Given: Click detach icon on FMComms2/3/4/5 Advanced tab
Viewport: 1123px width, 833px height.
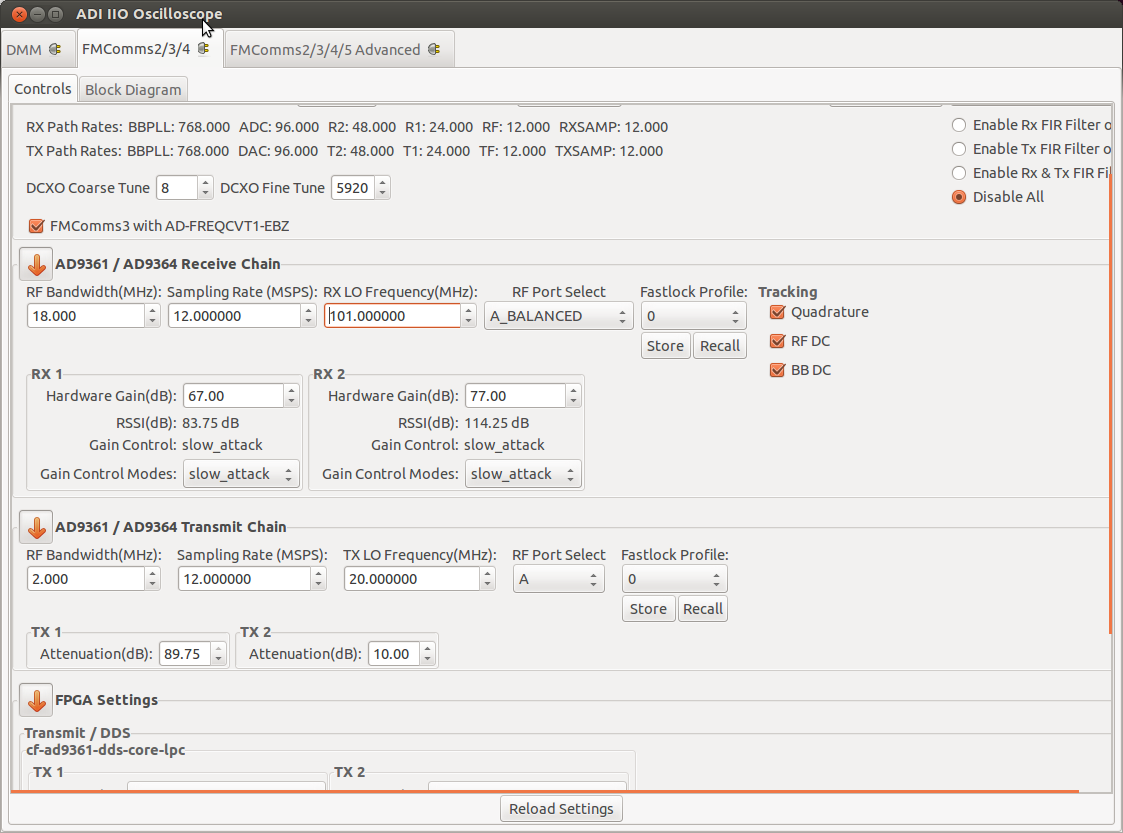Looking at the screenshot, I should tap(433, 49).
